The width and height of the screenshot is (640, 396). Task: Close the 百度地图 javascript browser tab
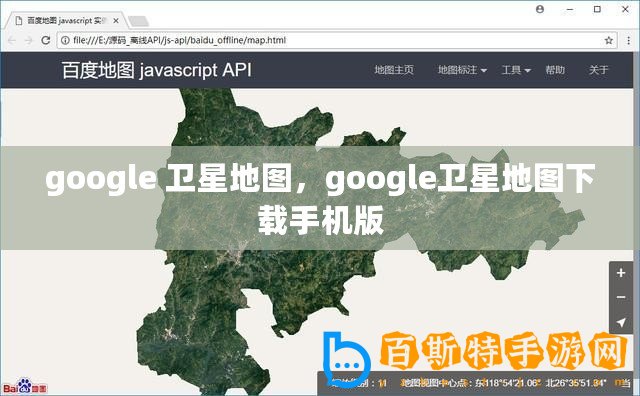[x=116, y=20]
